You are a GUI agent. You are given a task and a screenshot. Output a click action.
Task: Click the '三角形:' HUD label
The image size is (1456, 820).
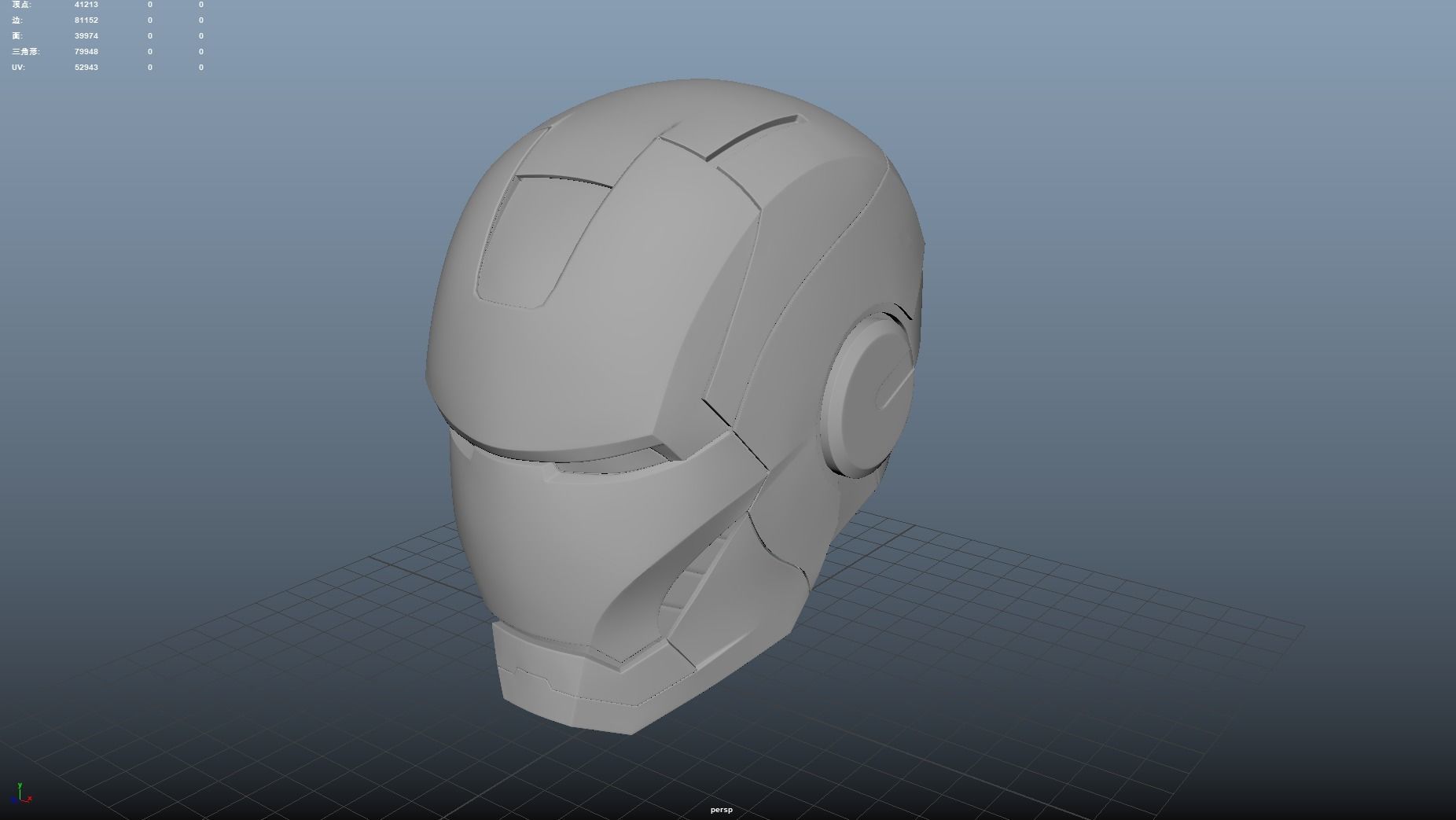coord(26,52)
